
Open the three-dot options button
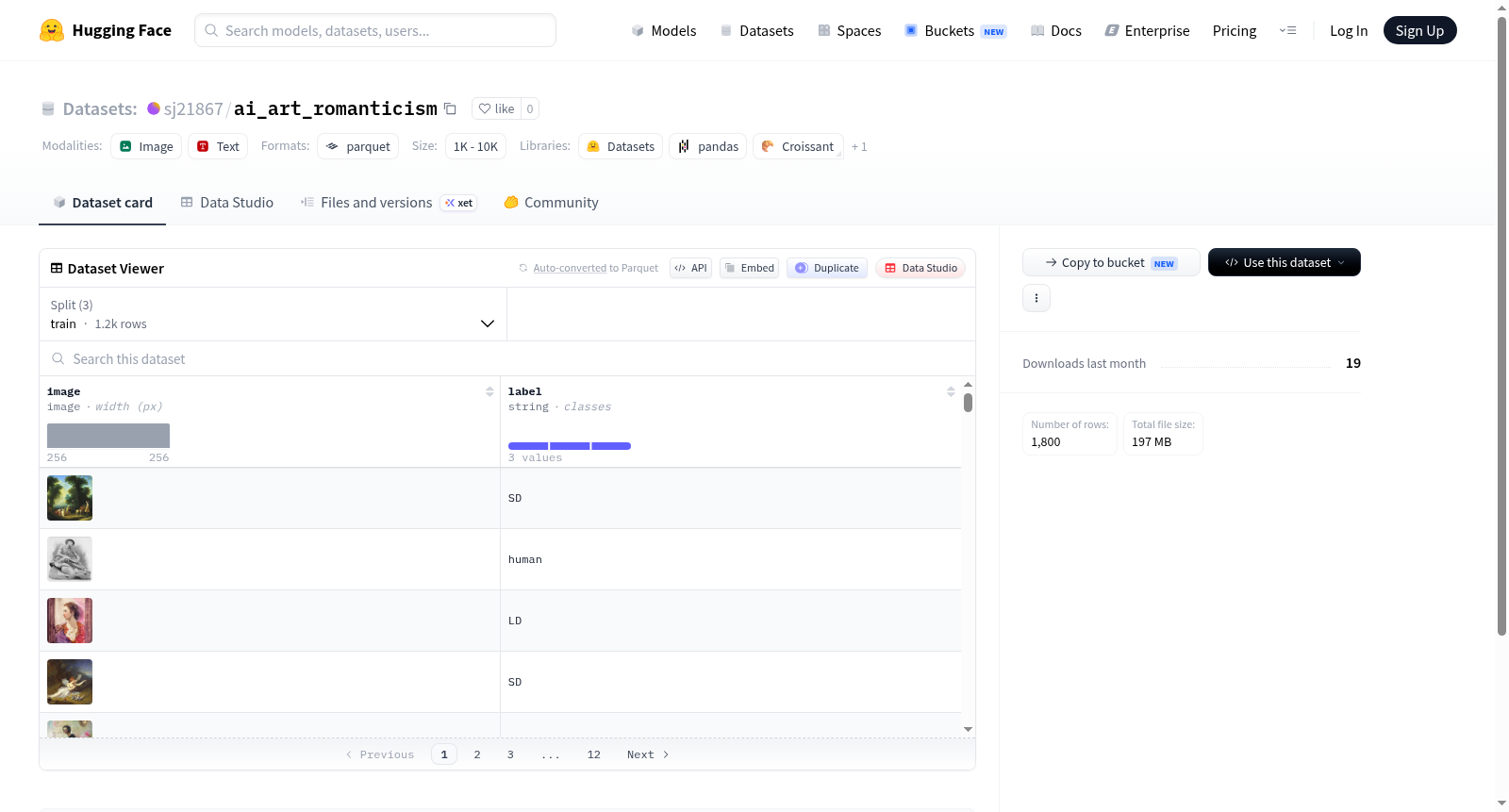[1036, 298]
